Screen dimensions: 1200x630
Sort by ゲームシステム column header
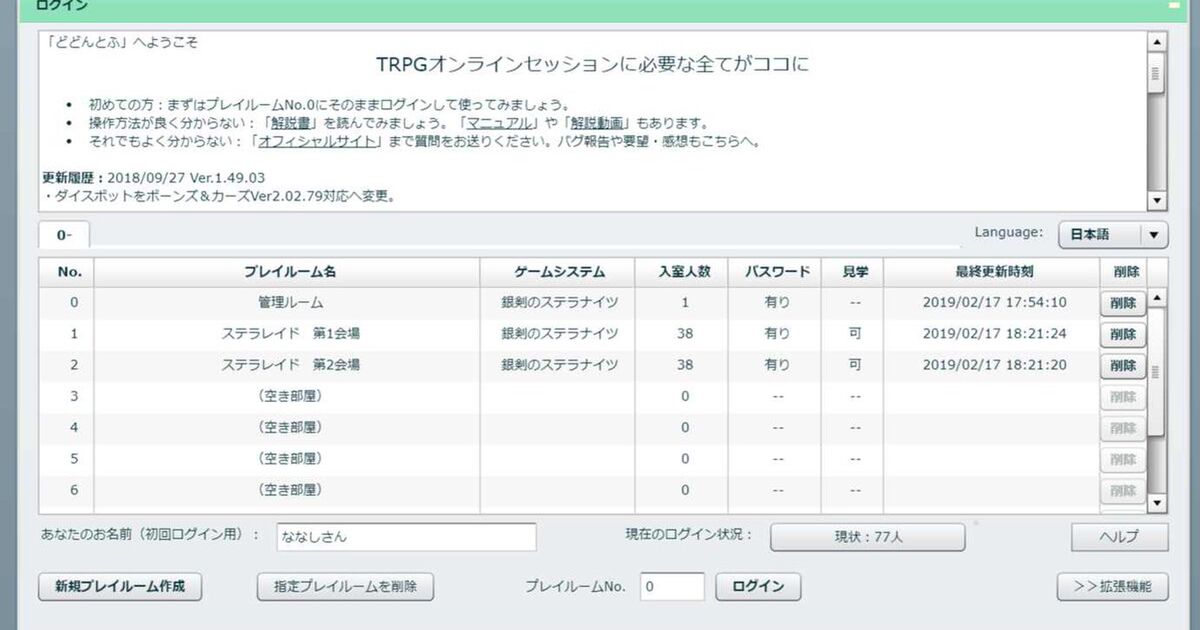[559, 272]
